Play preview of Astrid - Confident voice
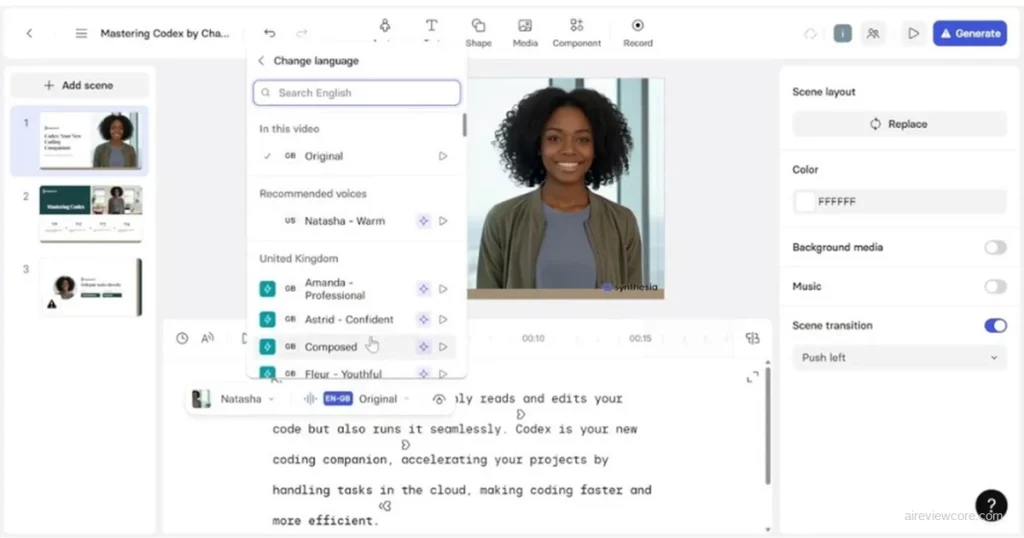 point(443,319)
